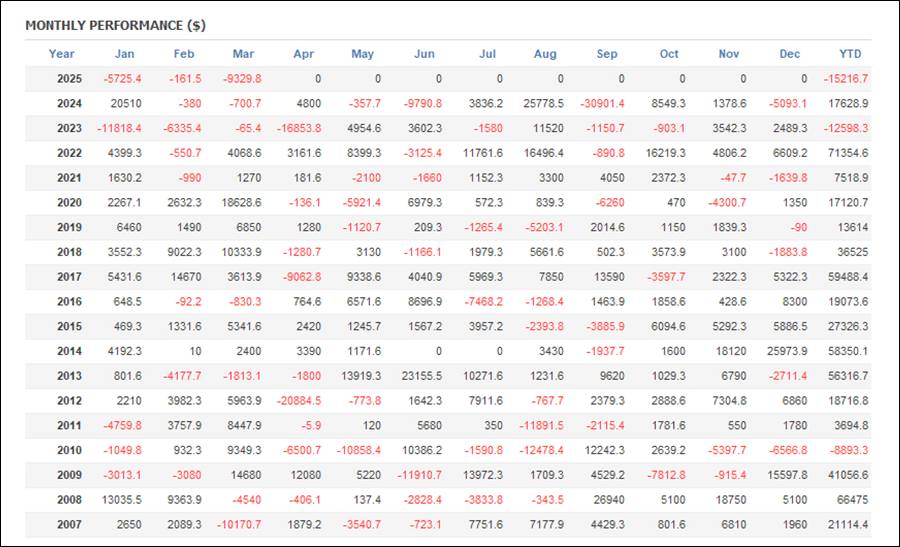This screenshot has height=547, width=900.
Task: Select the 2016 year row label
Action: pyautogui.click(x=69, y=301)
